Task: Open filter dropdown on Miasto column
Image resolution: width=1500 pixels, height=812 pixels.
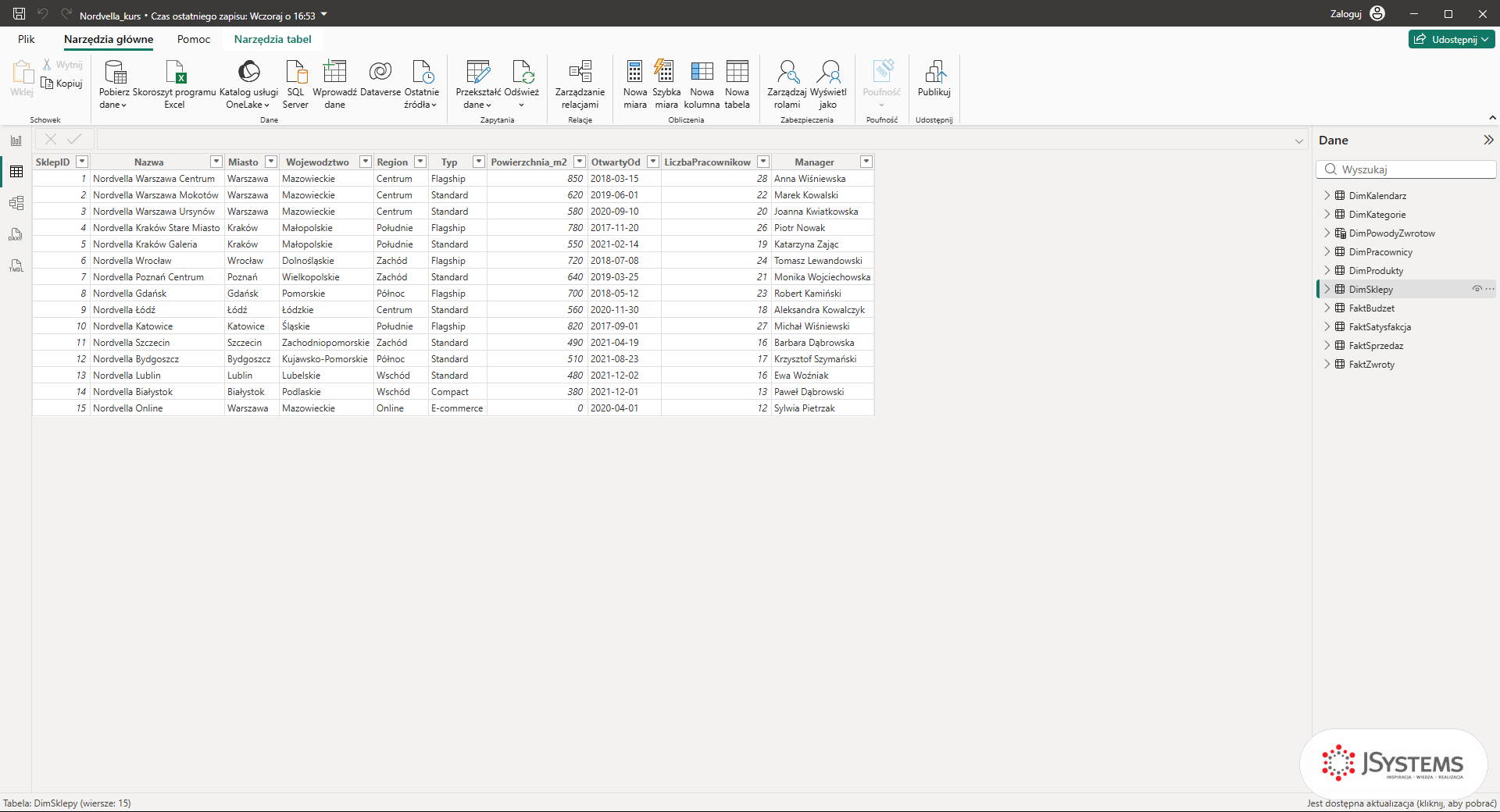Action: click(x=271, y=162)
